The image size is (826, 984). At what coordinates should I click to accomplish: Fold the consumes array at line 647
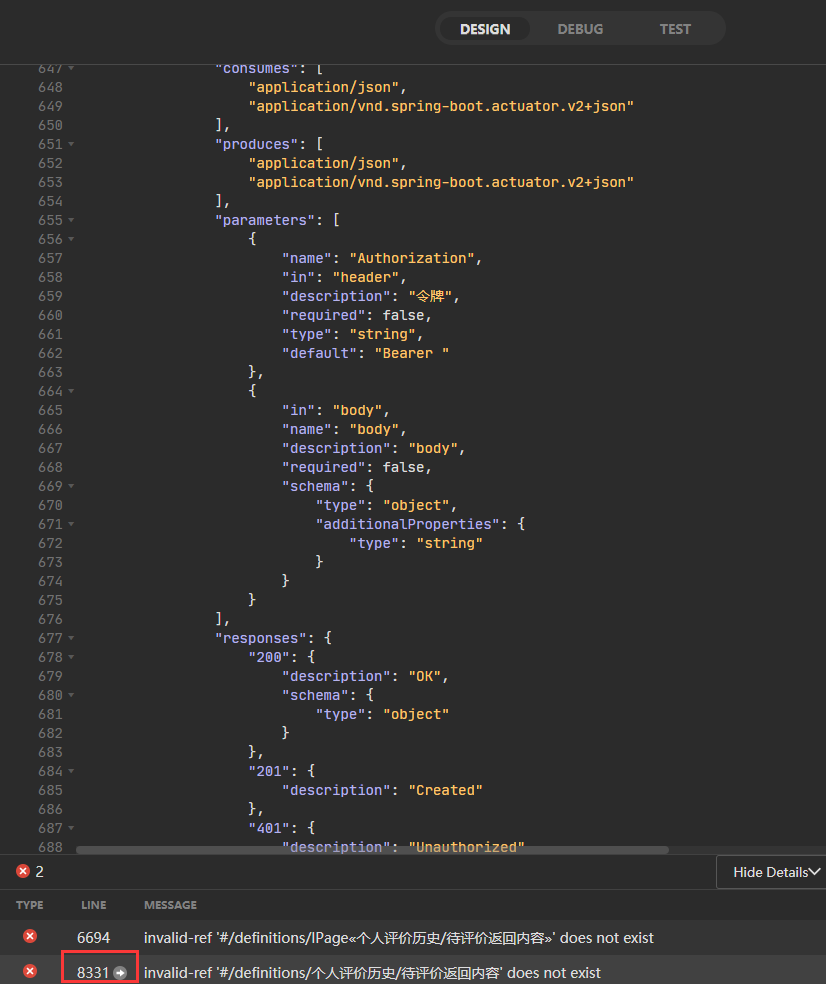71,68
